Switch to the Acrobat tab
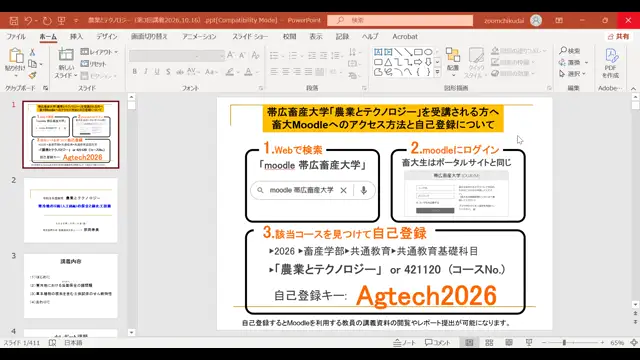The image size is (640, 360). (405, 37)
